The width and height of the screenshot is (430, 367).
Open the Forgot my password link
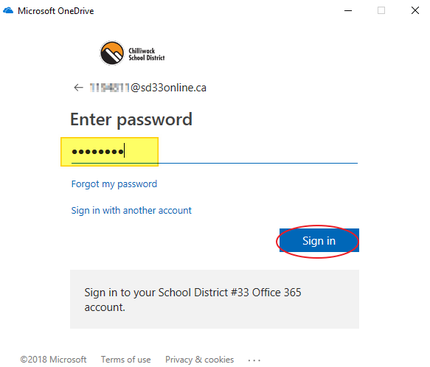114,184
